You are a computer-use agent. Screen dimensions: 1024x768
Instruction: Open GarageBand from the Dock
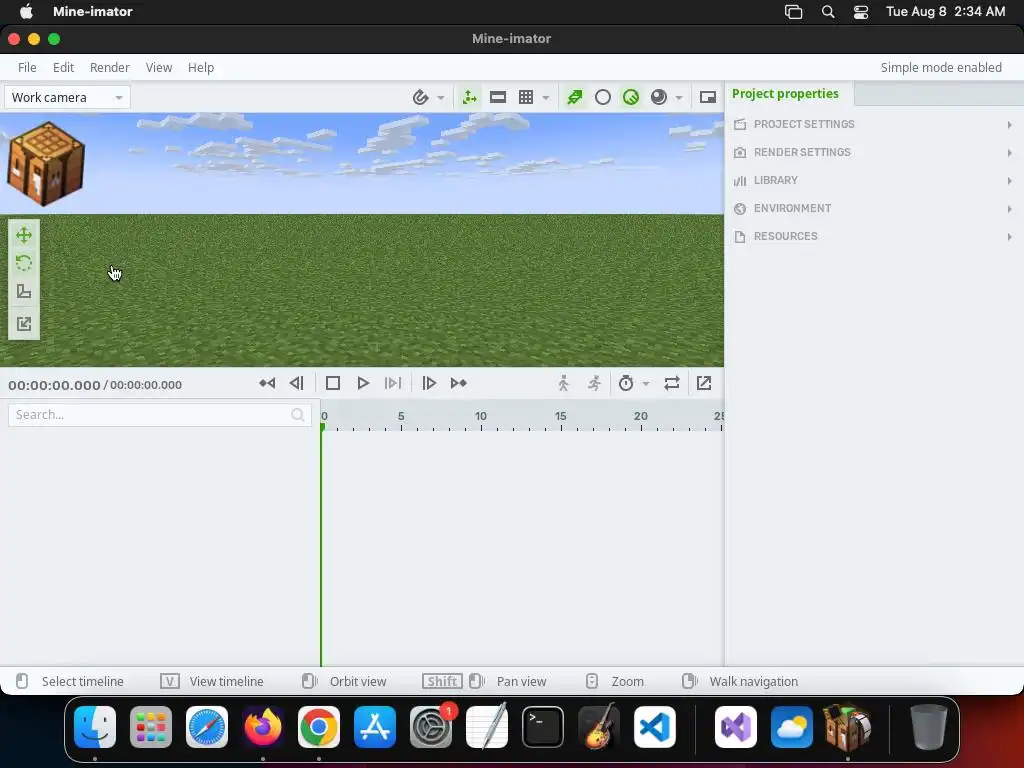click(599, 727)
